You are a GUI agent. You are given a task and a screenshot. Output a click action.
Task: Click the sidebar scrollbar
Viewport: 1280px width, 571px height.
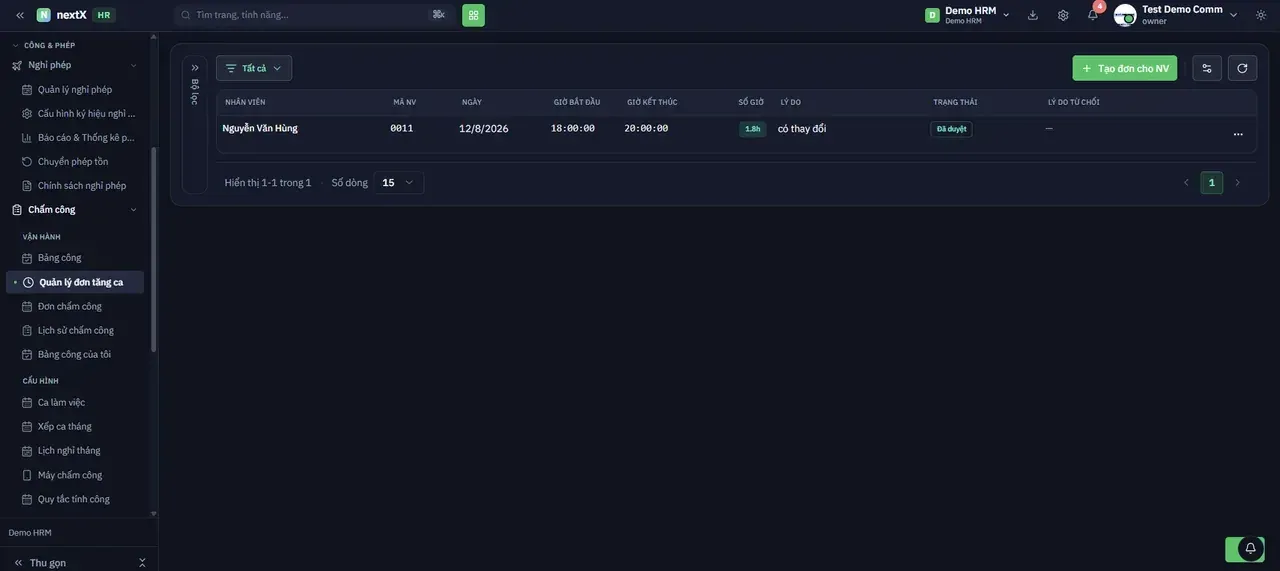click(x=153, y=250)
